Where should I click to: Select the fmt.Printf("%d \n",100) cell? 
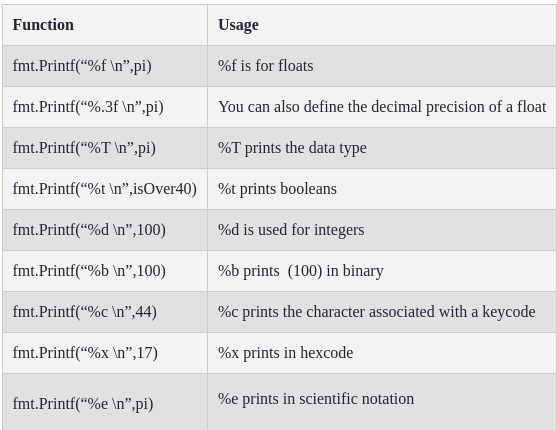(x=105, y=230)
